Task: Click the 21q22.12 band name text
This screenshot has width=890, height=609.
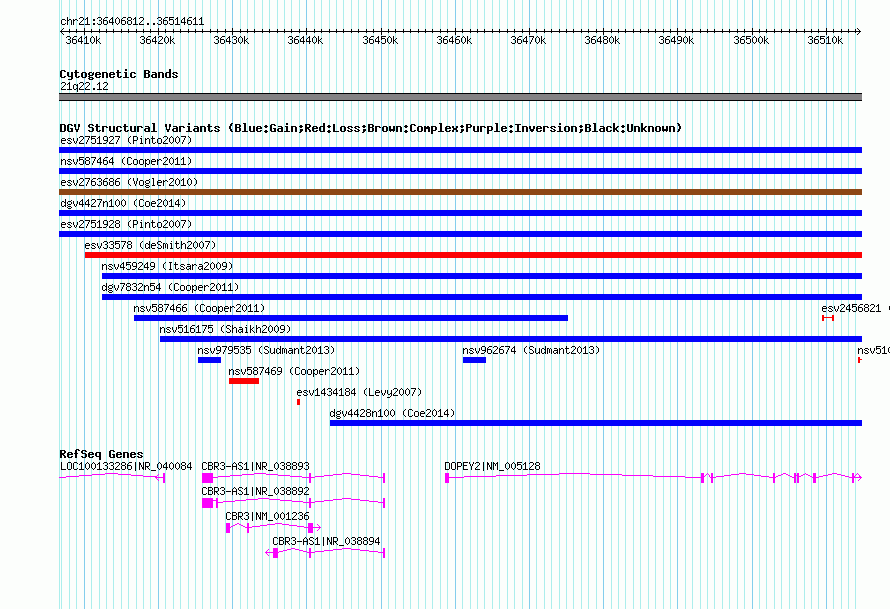Action: tap(84, 86)
